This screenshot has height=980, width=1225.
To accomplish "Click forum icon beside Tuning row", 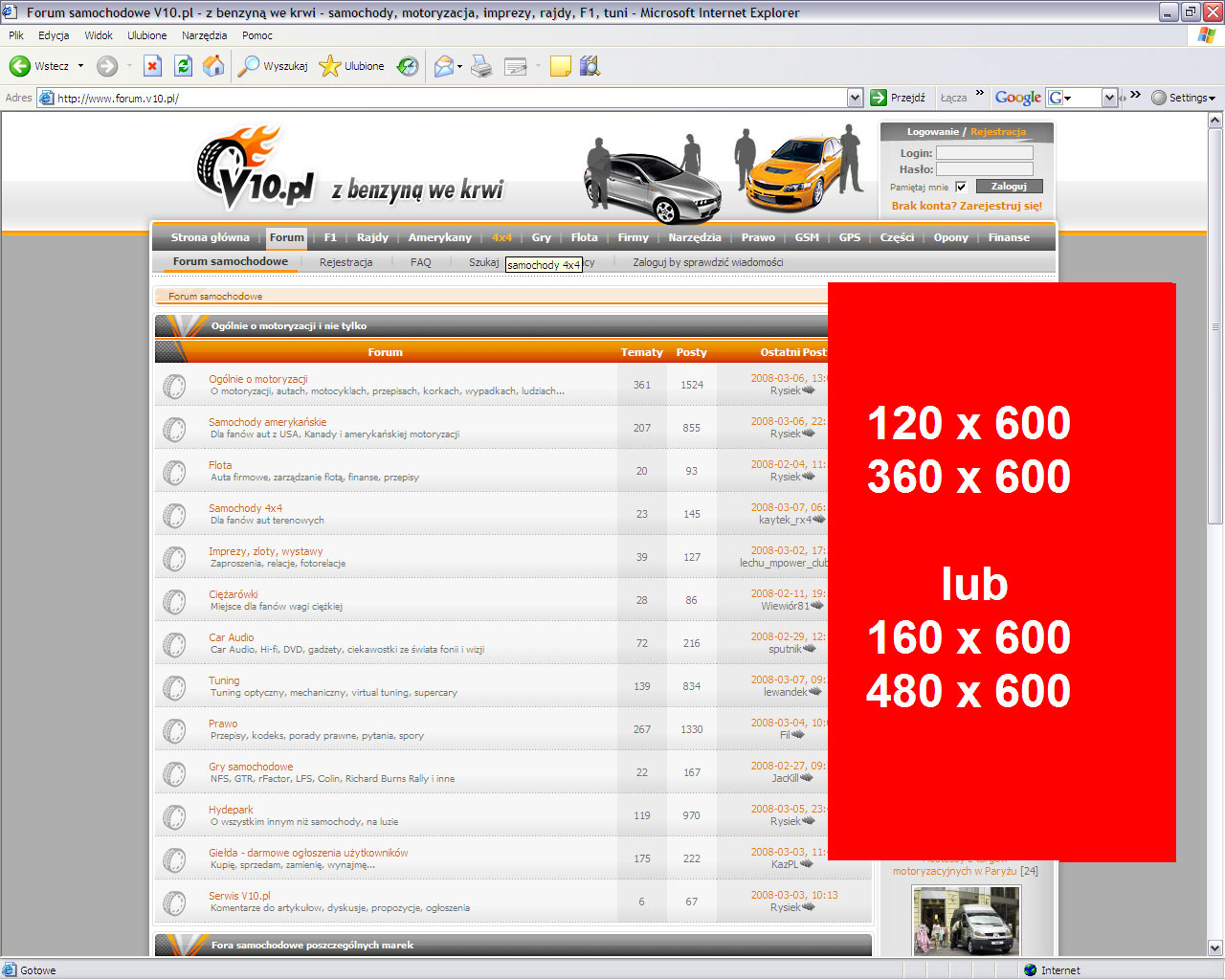I will (x=174, y=687).
